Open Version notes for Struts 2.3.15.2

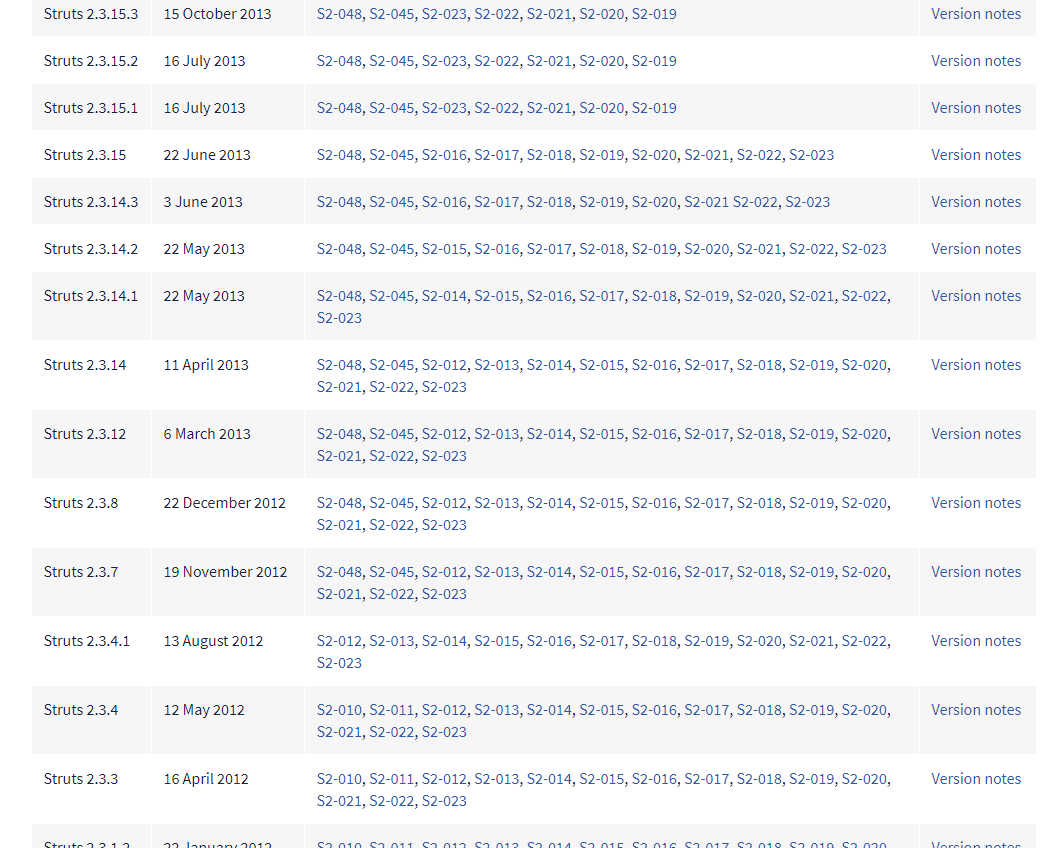tap(976, 61)
